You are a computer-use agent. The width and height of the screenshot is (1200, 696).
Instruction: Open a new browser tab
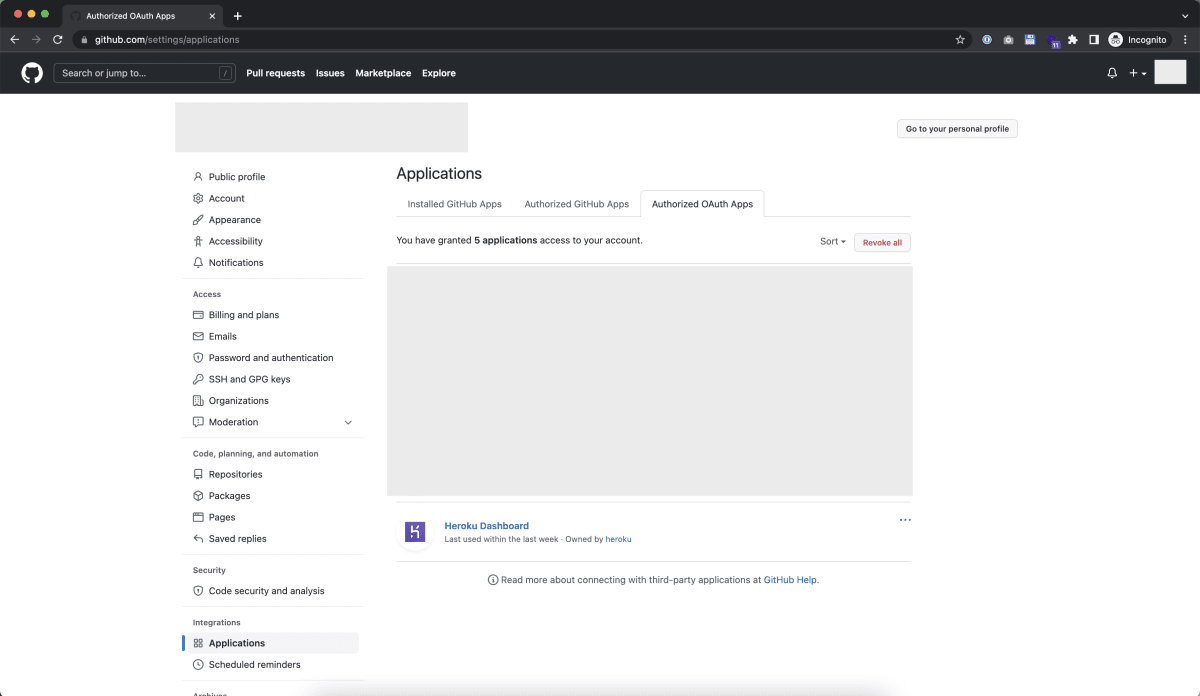[237, 16]
